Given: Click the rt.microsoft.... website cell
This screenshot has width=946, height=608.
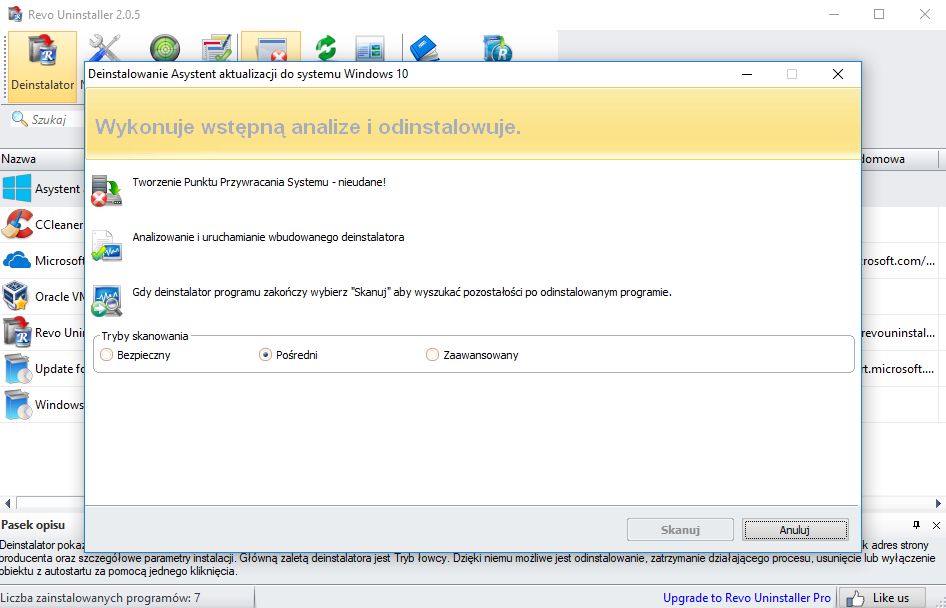Looking at the screenshot, I should 898,369.
